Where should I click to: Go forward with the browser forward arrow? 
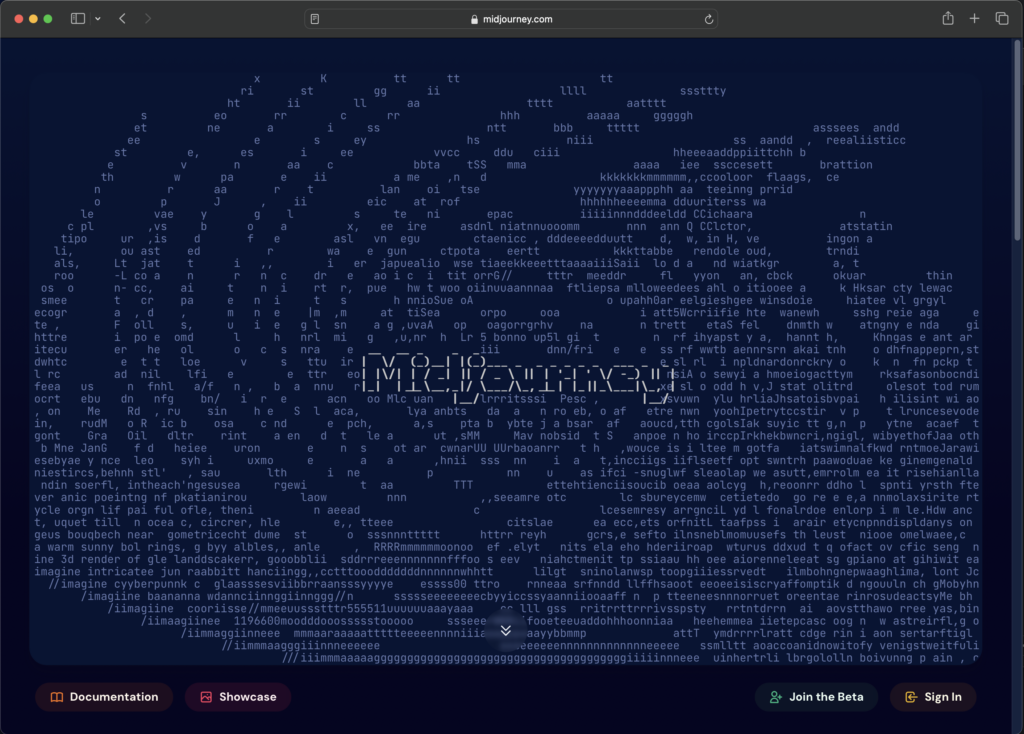tap(148, 19)
